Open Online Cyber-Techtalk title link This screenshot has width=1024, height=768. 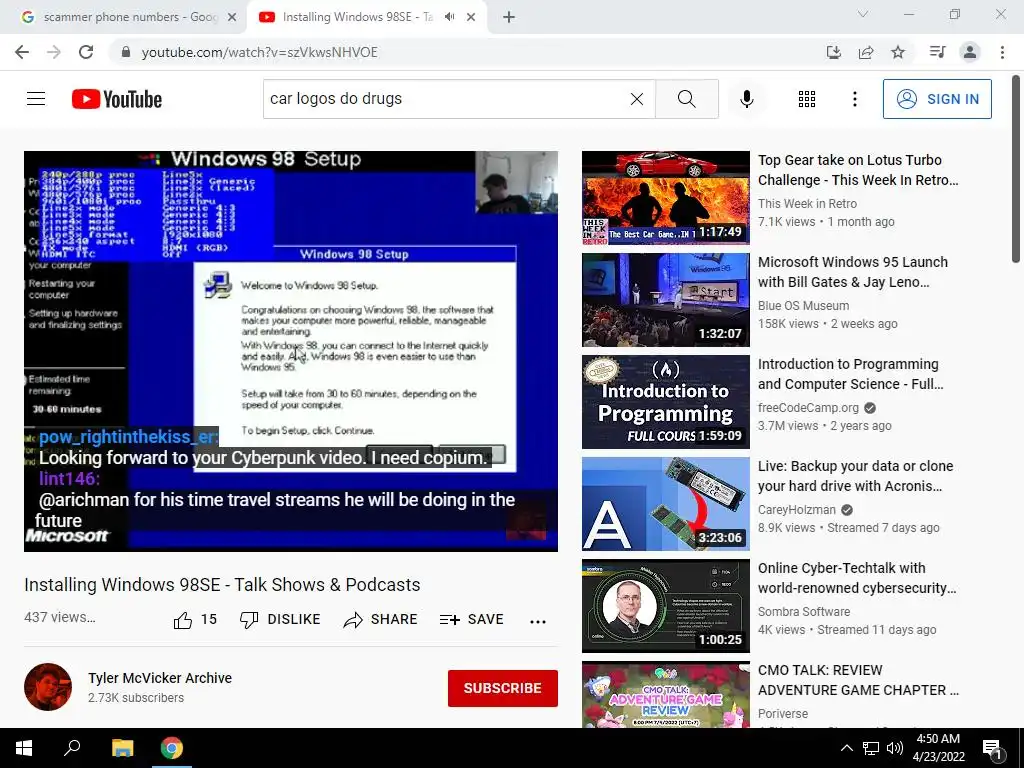coord(857,577)
